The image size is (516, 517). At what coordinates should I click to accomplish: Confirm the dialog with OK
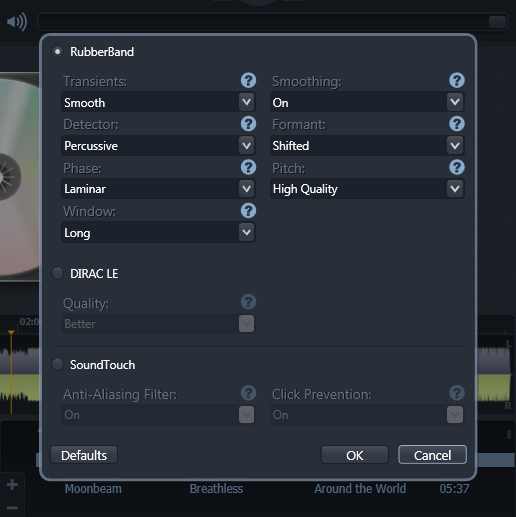click(355, 455)
